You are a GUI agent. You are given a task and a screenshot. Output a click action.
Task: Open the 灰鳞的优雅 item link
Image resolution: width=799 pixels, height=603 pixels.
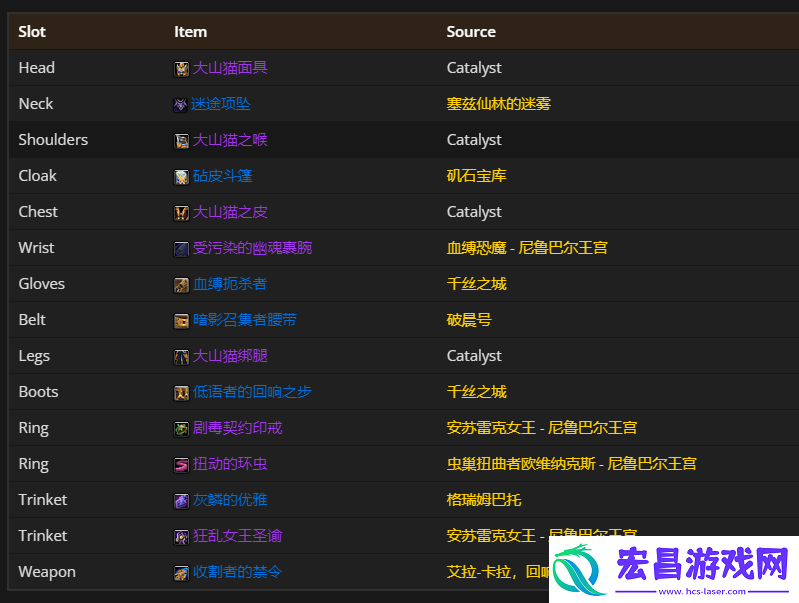point(230,500)
